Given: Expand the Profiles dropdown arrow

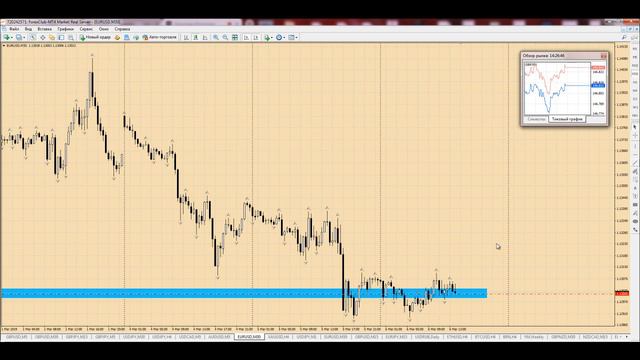Looking at the screenshot, I should point(24,38).
